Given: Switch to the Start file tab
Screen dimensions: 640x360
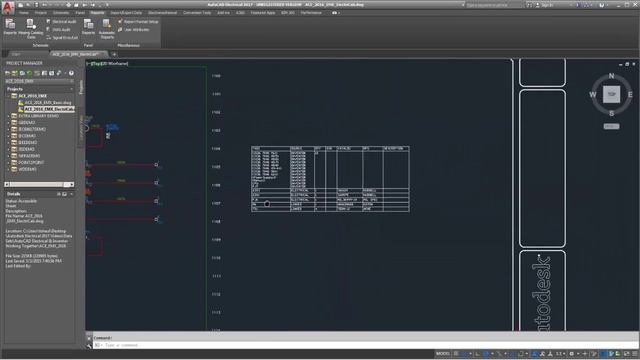Looking at the screenshot, I should tap(16, 54).
